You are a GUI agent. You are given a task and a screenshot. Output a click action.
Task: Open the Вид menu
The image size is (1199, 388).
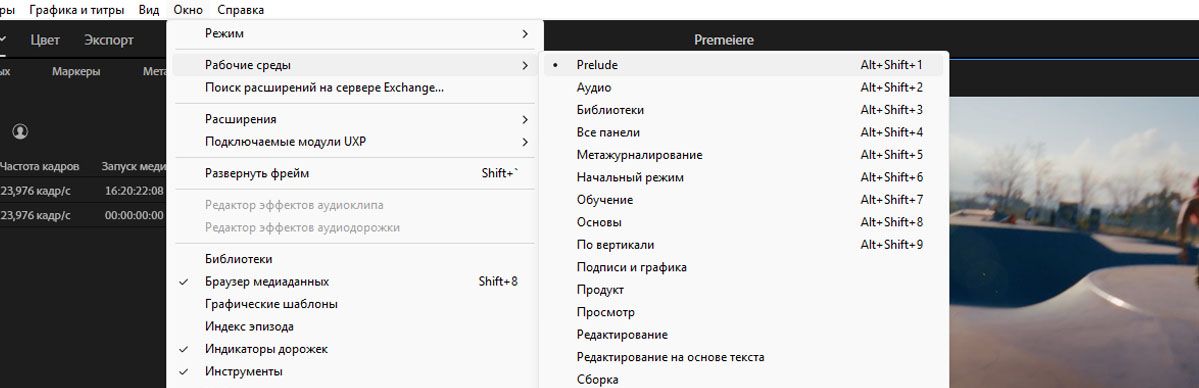coord(149,10)
